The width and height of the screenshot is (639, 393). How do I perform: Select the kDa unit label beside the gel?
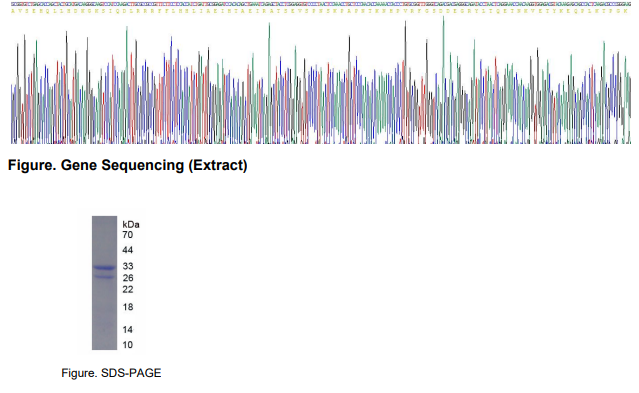pyautogui.click(x=131, y=224)
